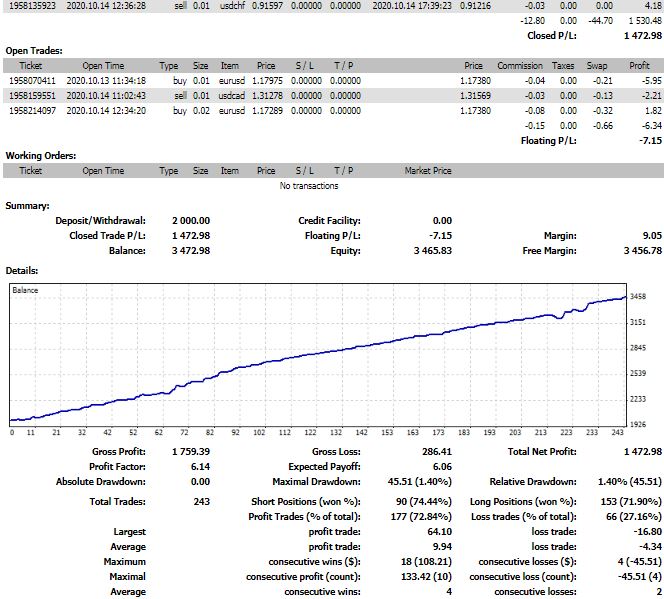The height and width of the screenshot is (599, 664).
Task: Click average loss trade value -4.34
Action: [x=650, y=547]
